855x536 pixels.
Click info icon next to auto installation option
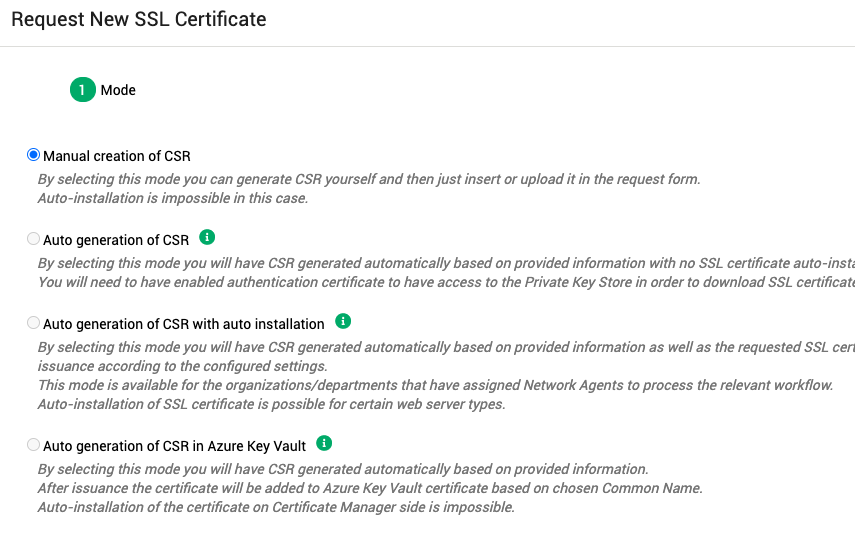coord(343,321)
